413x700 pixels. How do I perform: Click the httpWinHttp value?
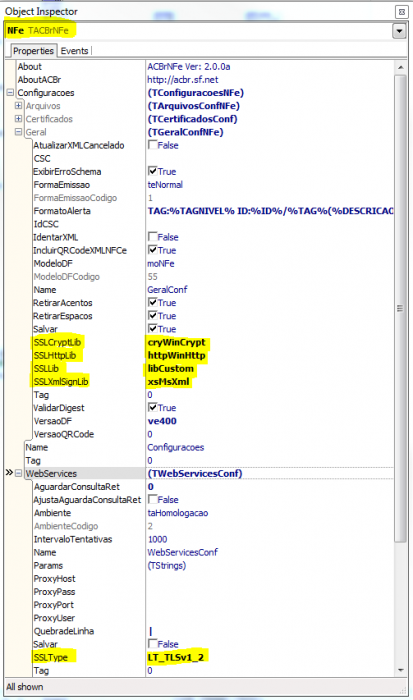point(176,355)
